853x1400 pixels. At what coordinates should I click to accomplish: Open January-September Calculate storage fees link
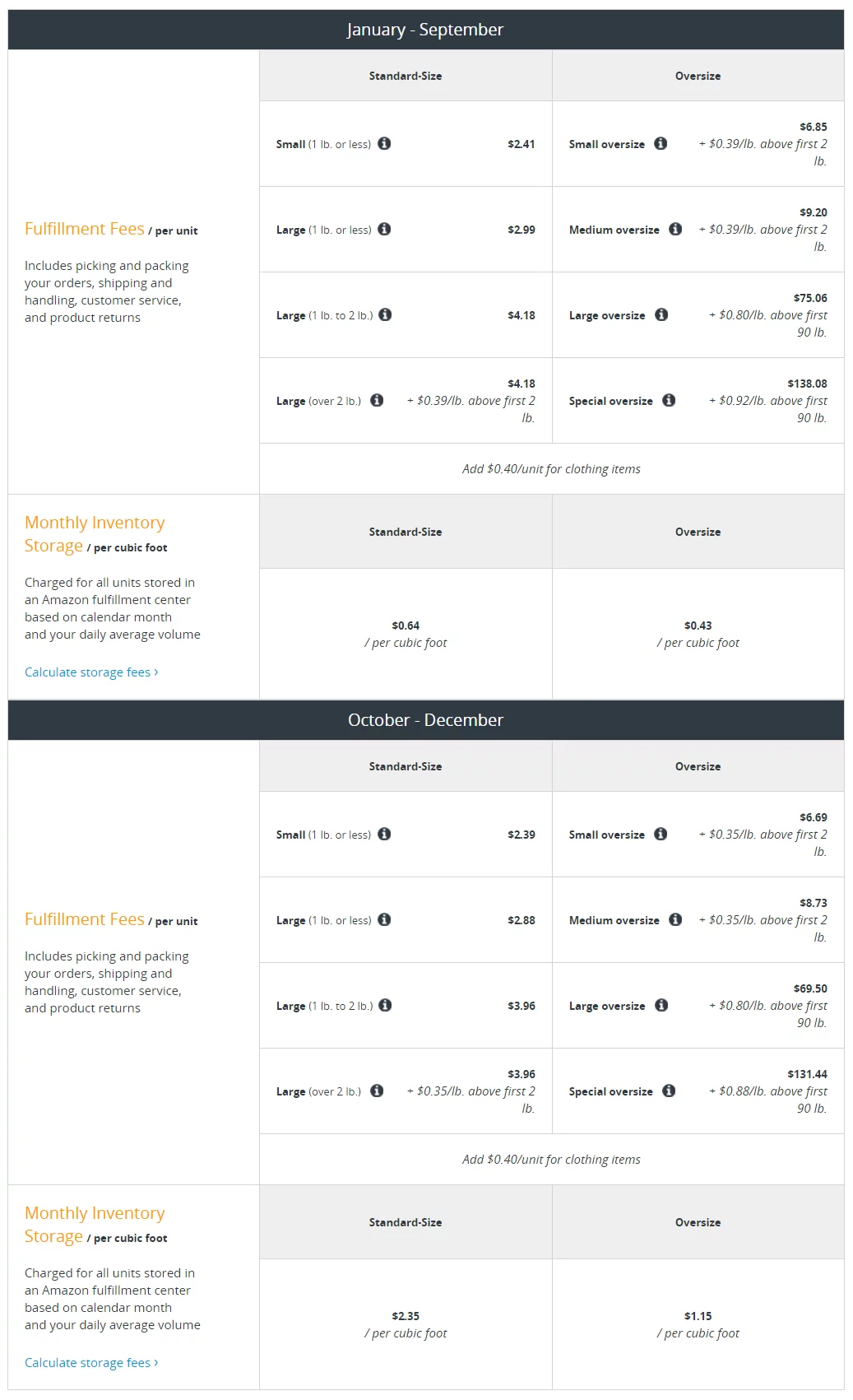coord(90,672)
